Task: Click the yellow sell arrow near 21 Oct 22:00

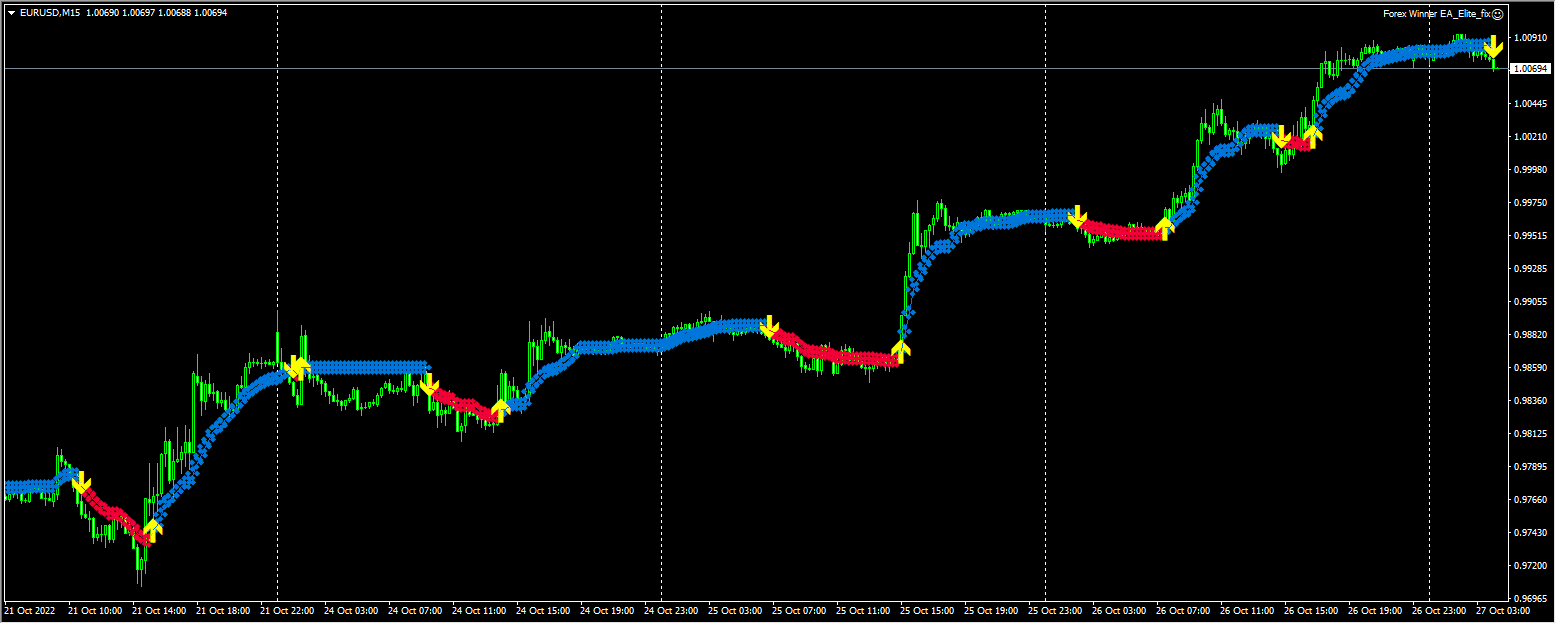Action: click(x=296, y=368)
